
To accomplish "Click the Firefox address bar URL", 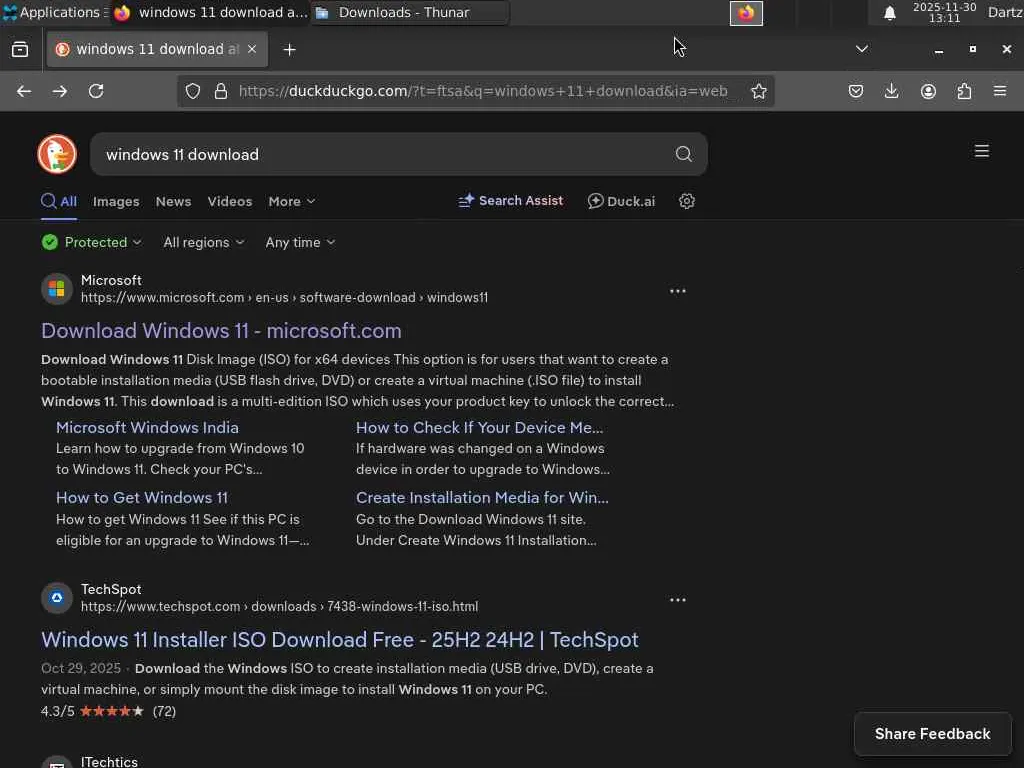I will point(483,91).
